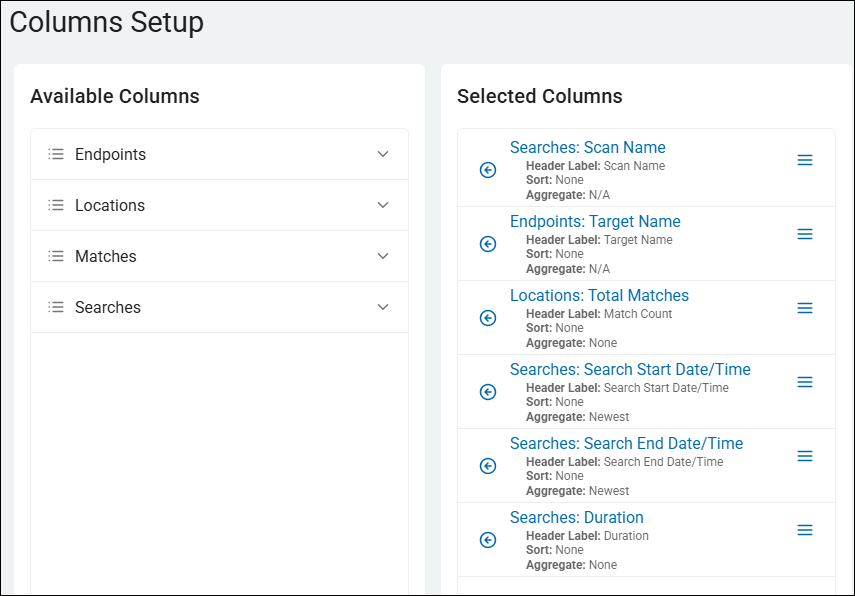
Task: Click the list icon next to Matches
Action: [56, 256]
